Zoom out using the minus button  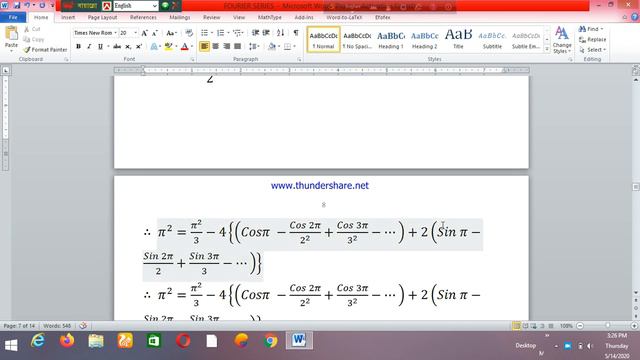580,326
